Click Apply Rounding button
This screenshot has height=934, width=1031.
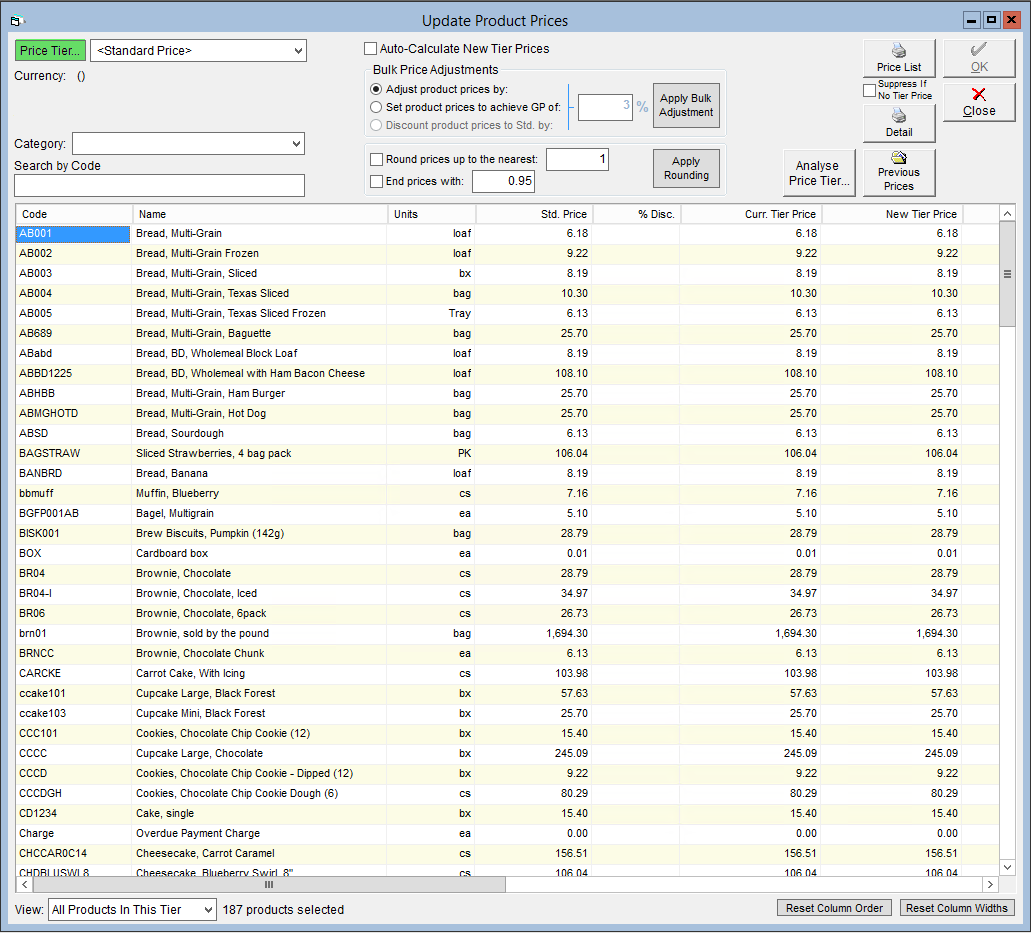(686, 168)
